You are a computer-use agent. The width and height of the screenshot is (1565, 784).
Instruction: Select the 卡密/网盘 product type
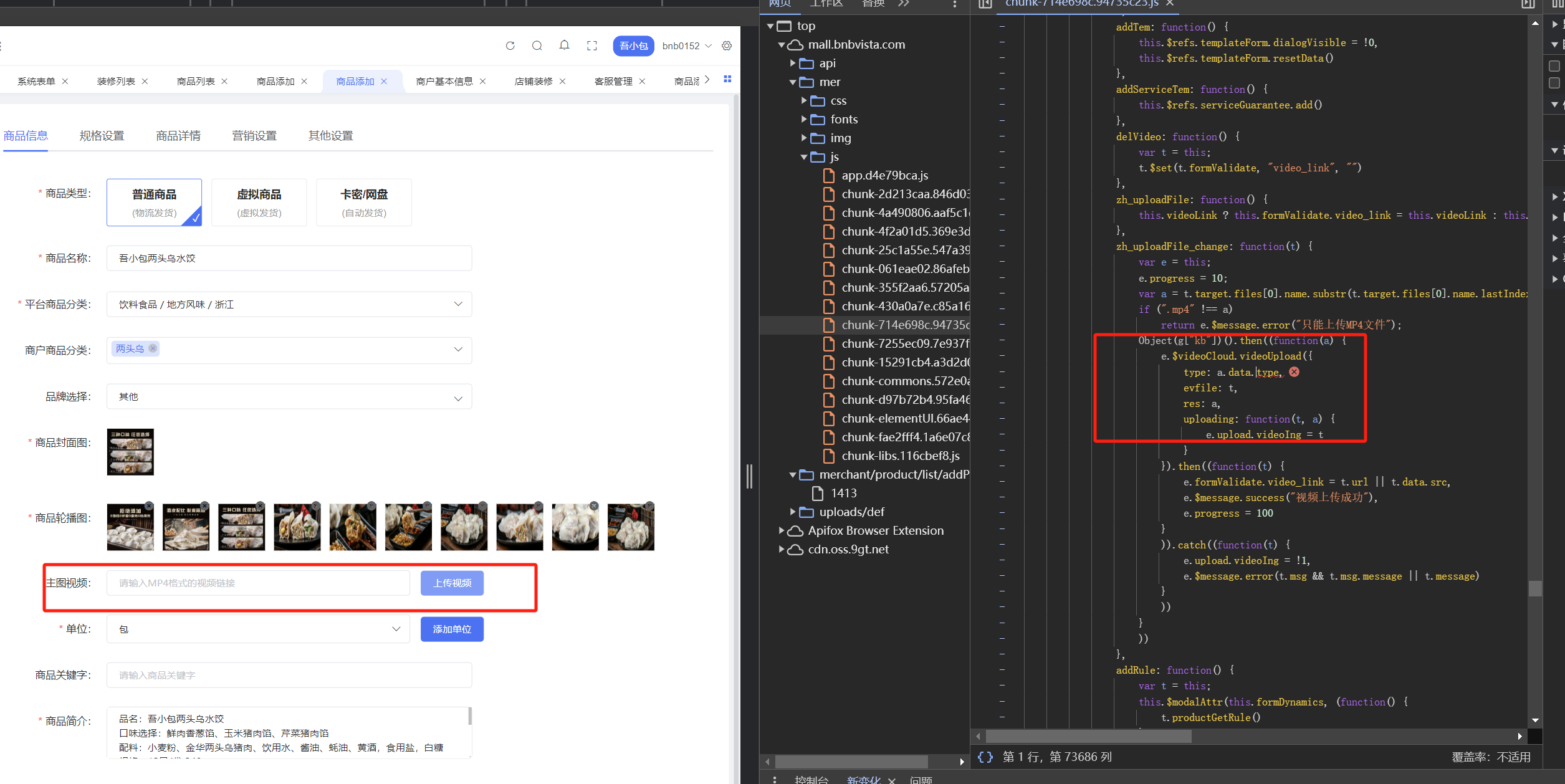364,203
